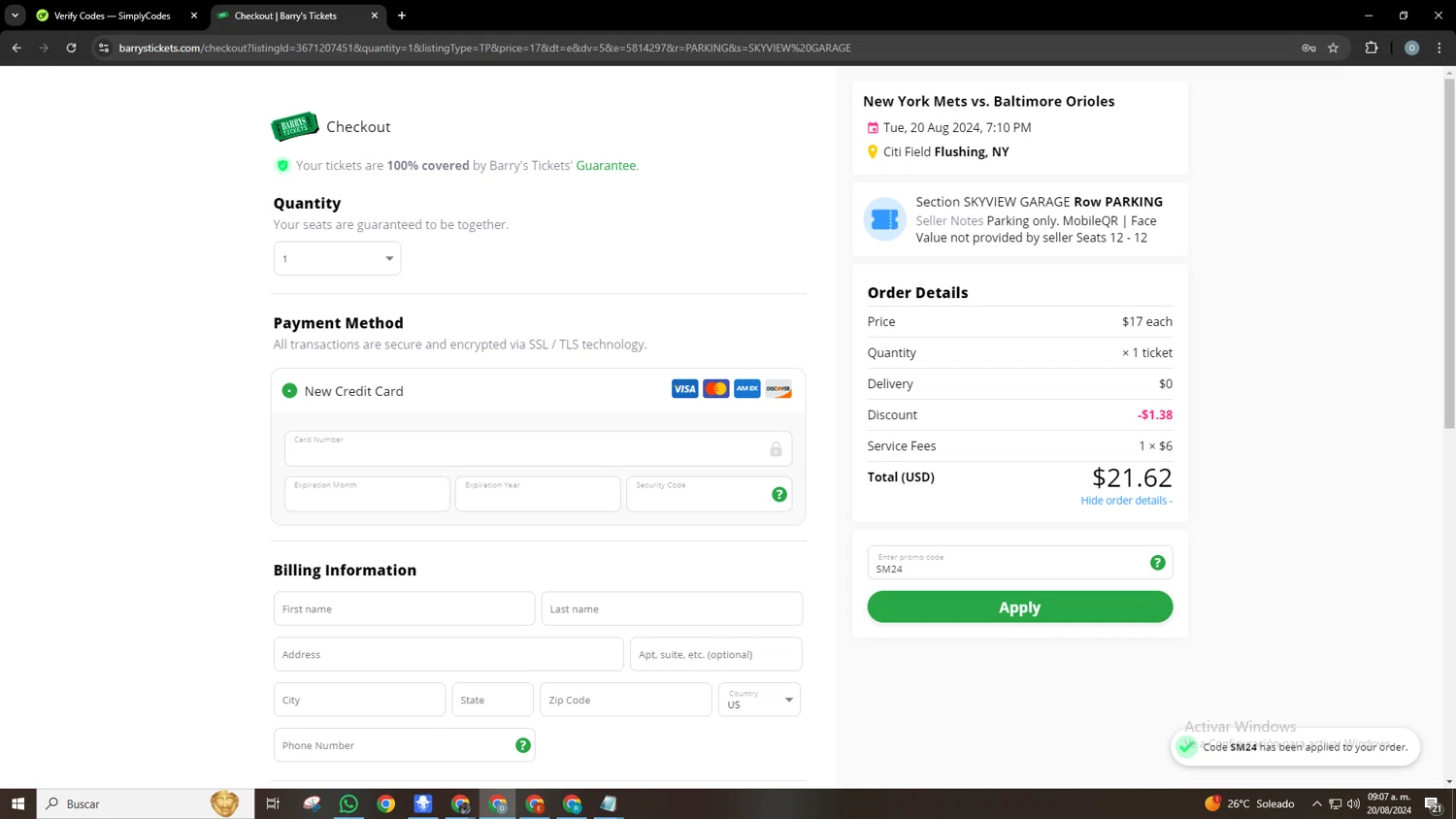
Task: View site information icon in address bar
Action: click(x=104, y=48)
